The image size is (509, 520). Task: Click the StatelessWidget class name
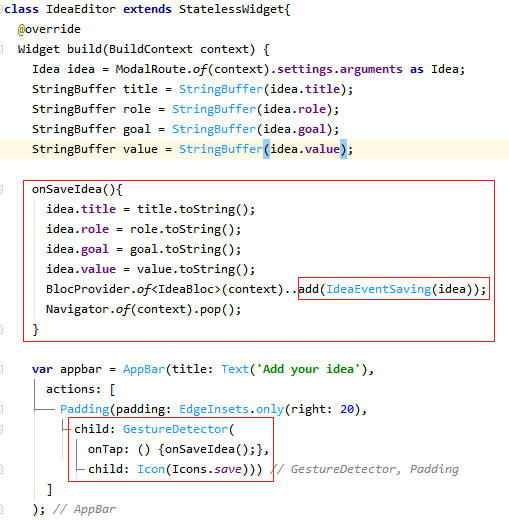tap(232, 9)
